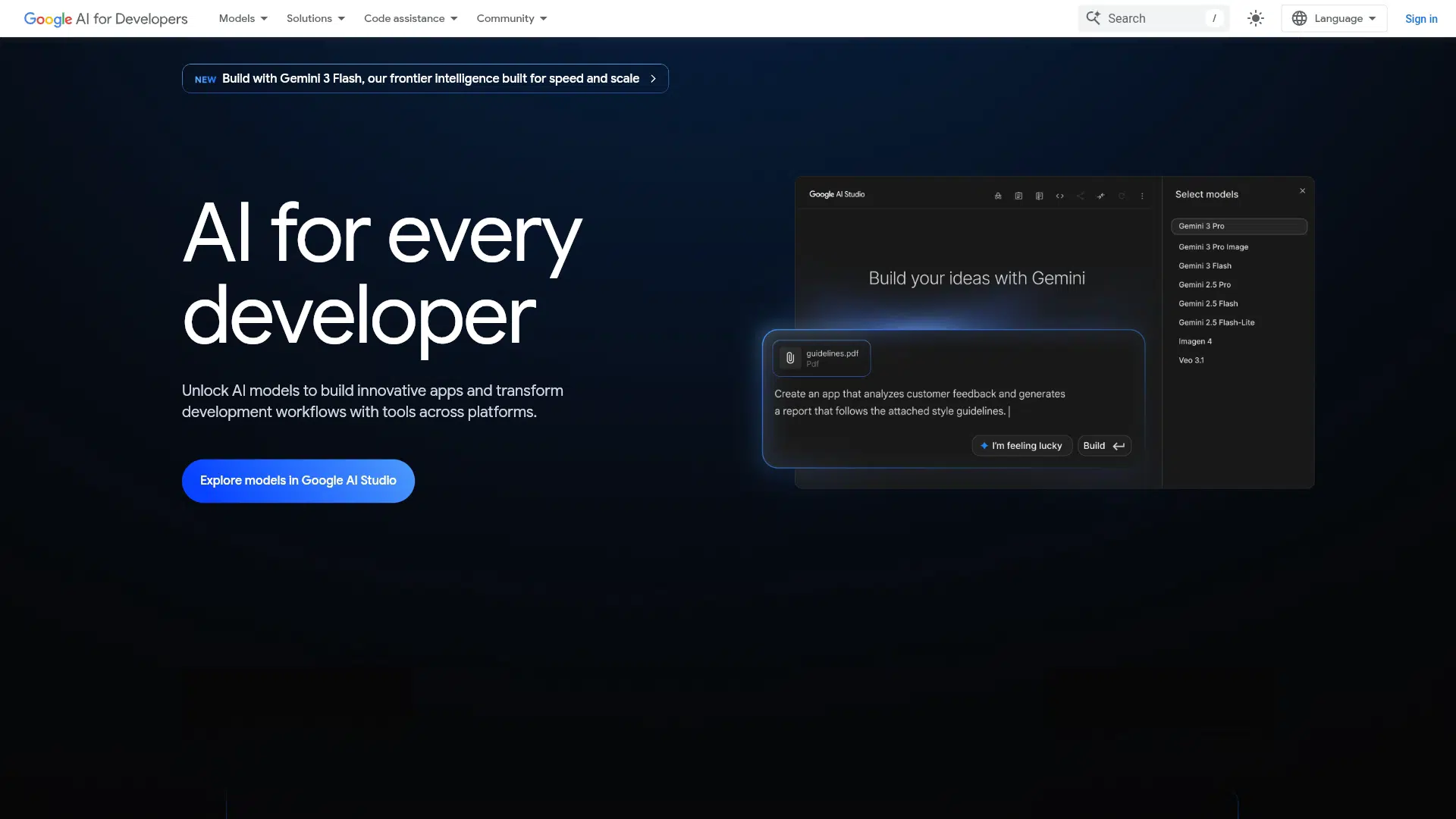The image size is (1456, 819).
Task: Select Gemini 2.5 Pro model
Action: tap(1204, 285)
